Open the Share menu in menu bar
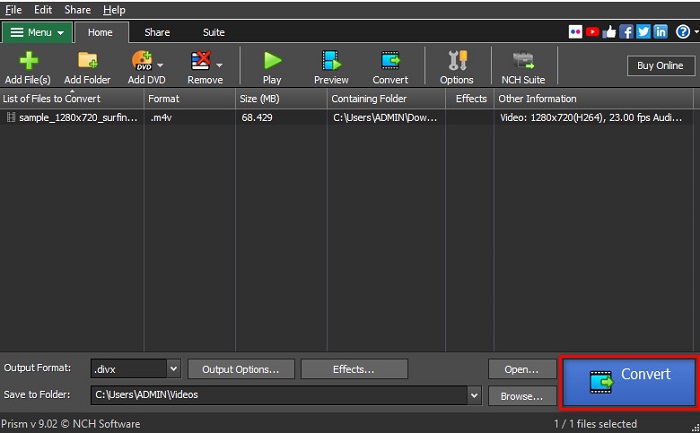700x433 pixels. [77, 10]
